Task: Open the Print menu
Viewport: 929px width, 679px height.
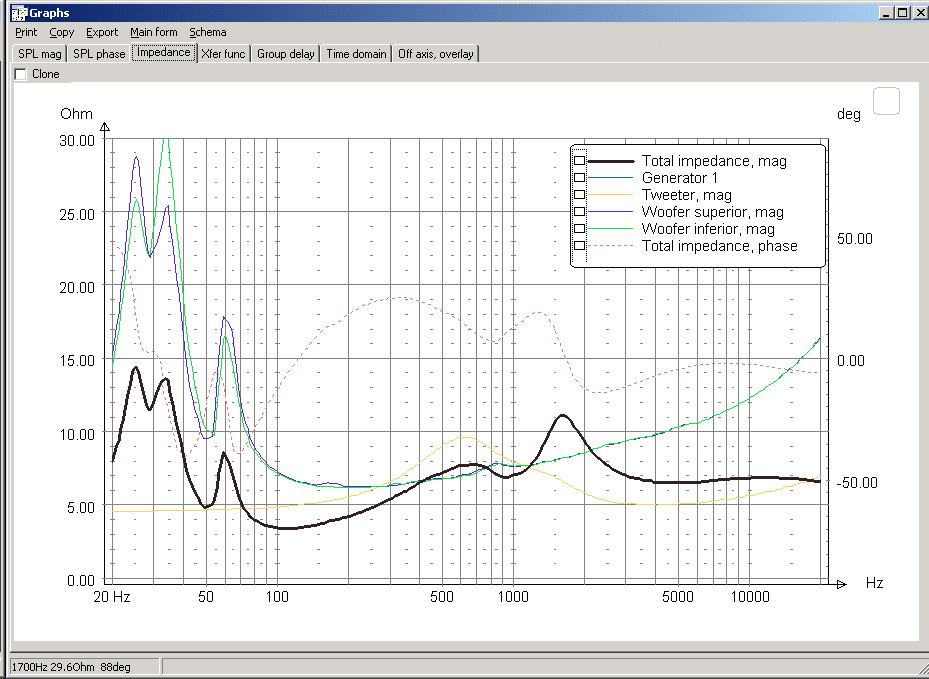Action: (26, 33)
